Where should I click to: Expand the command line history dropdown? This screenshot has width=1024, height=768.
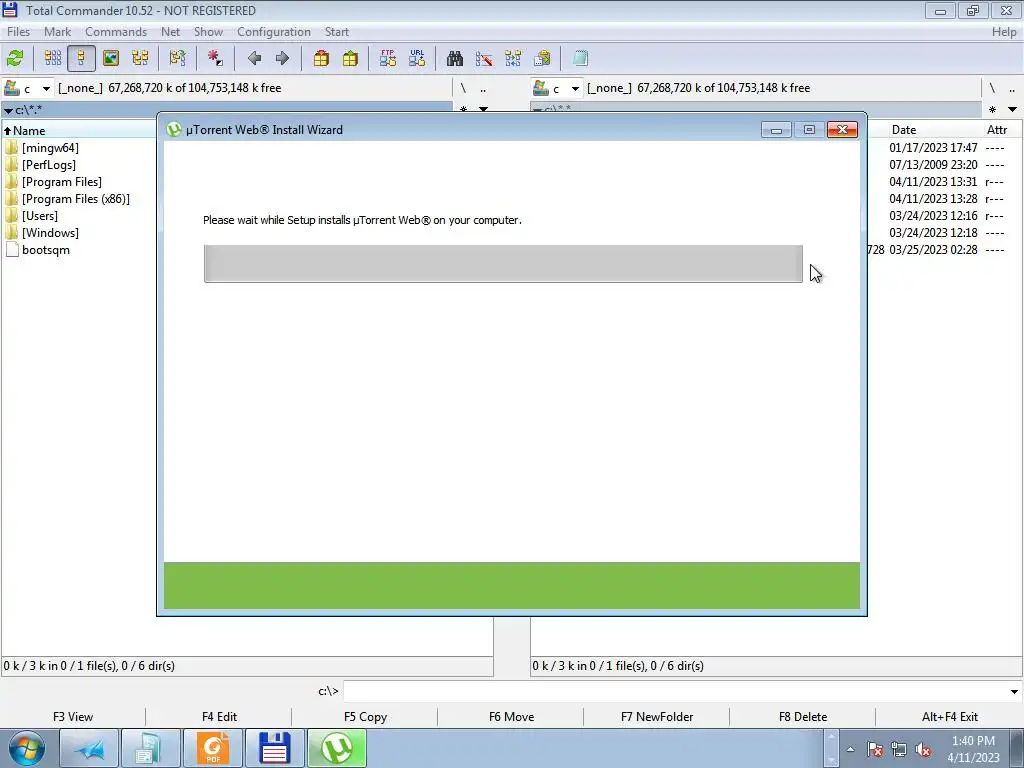[1014, 691]
